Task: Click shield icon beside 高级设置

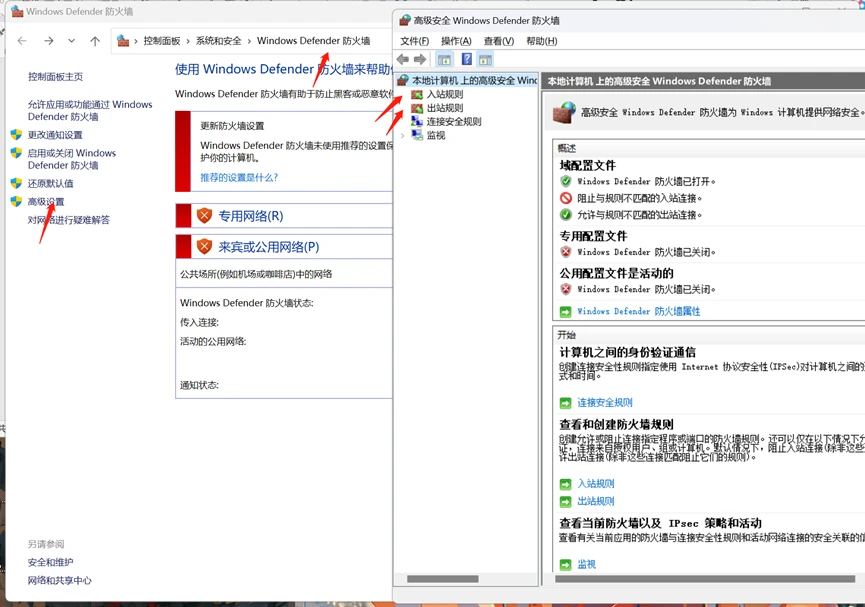Action: pyautogui.click(x=16, y=201)
